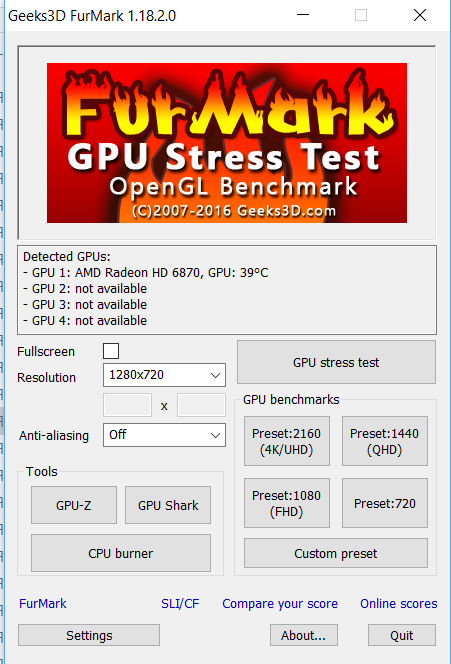Open the FurMark link
The width and height of the screenshot is (451, 664).
(43, 603)
